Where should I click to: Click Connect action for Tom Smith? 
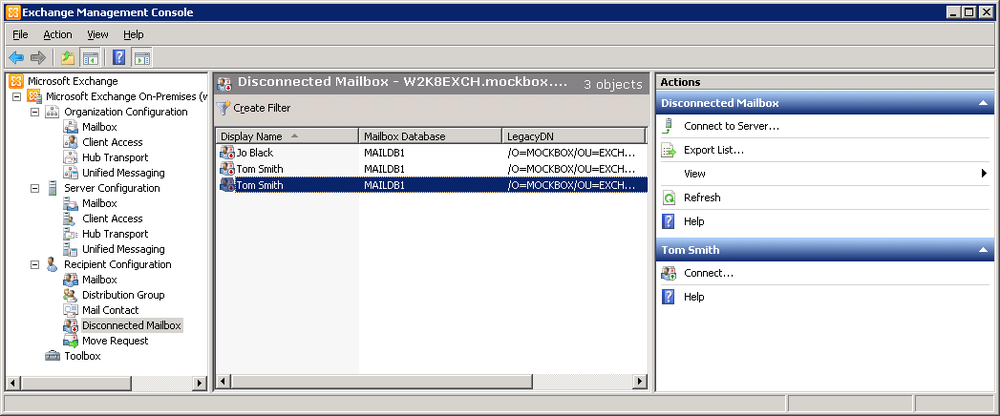[709, 273]
